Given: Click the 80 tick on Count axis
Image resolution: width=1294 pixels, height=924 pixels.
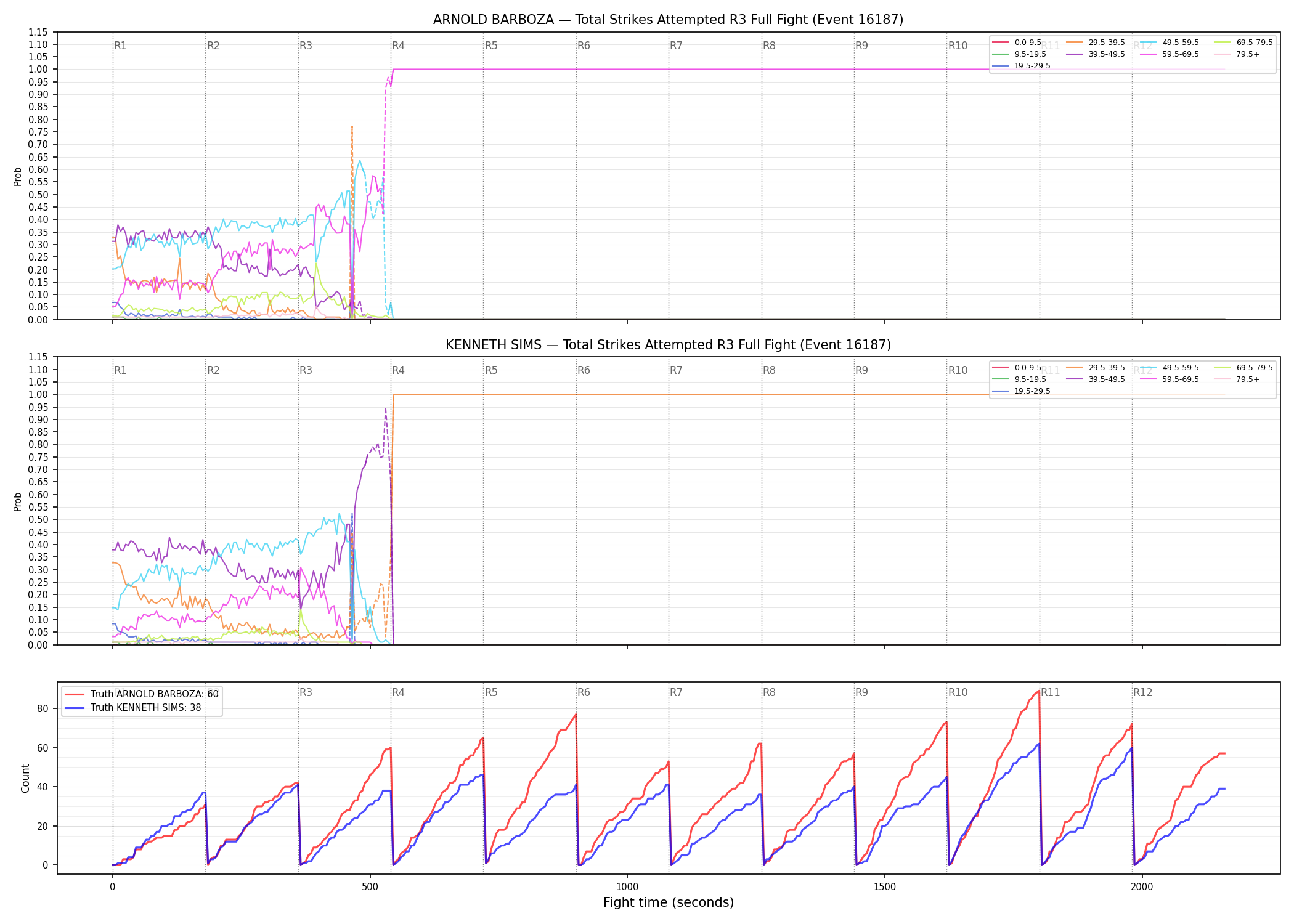Looking at the screenshot, I should 43,708.
